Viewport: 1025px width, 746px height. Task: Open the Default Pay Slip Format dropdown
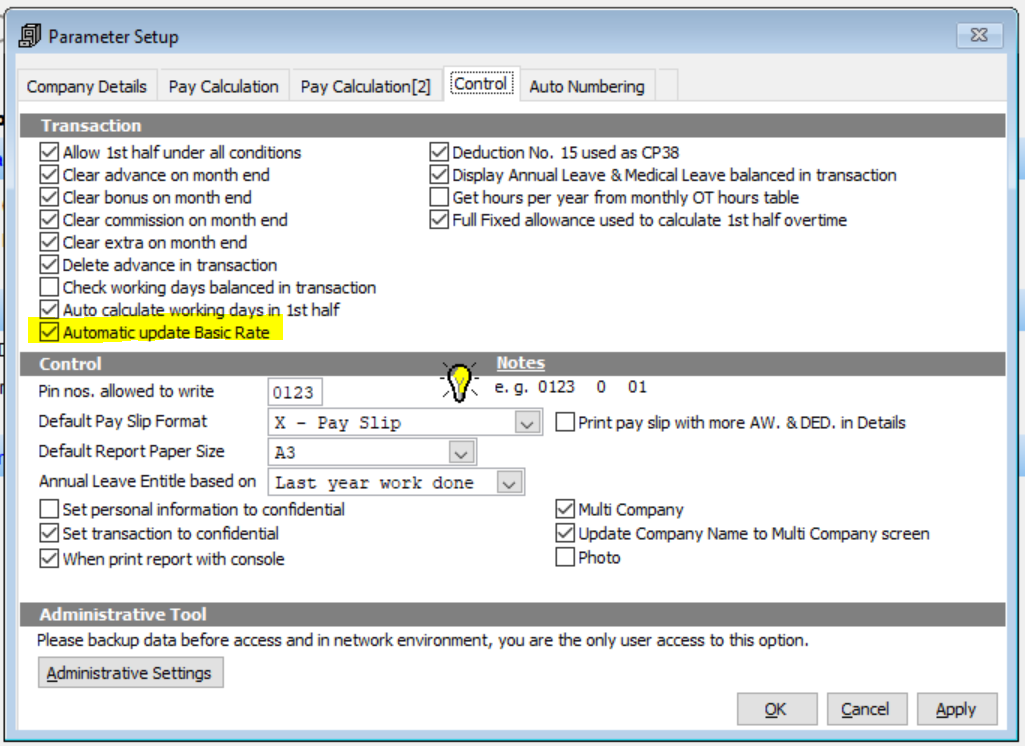click(529, 422)
